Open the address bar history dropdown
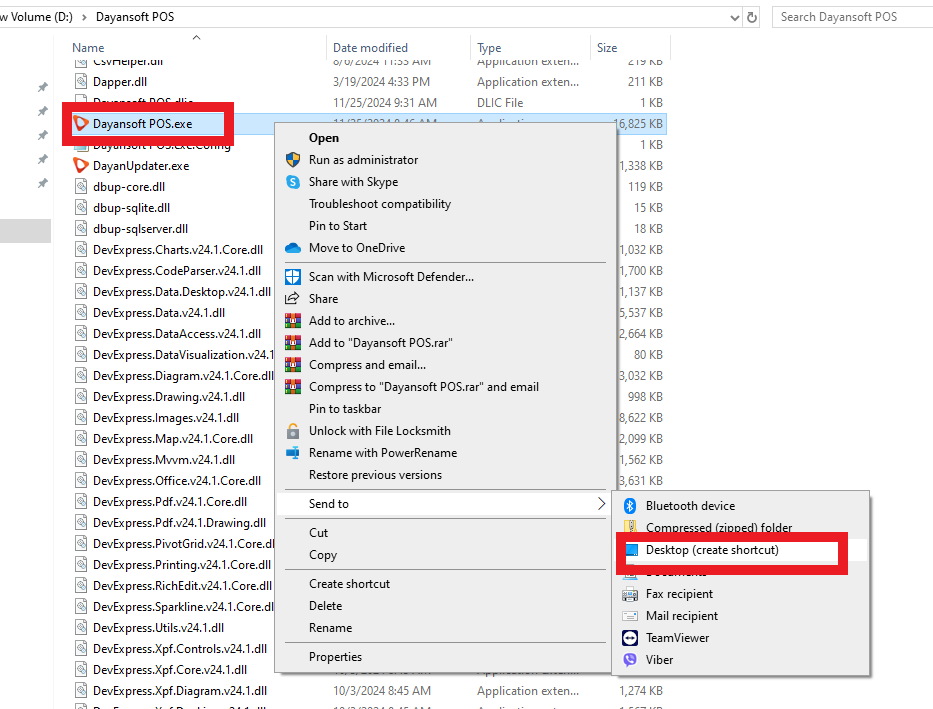This screenshot has width=933, height=709. pyautogui.click(x=734, y=18)
